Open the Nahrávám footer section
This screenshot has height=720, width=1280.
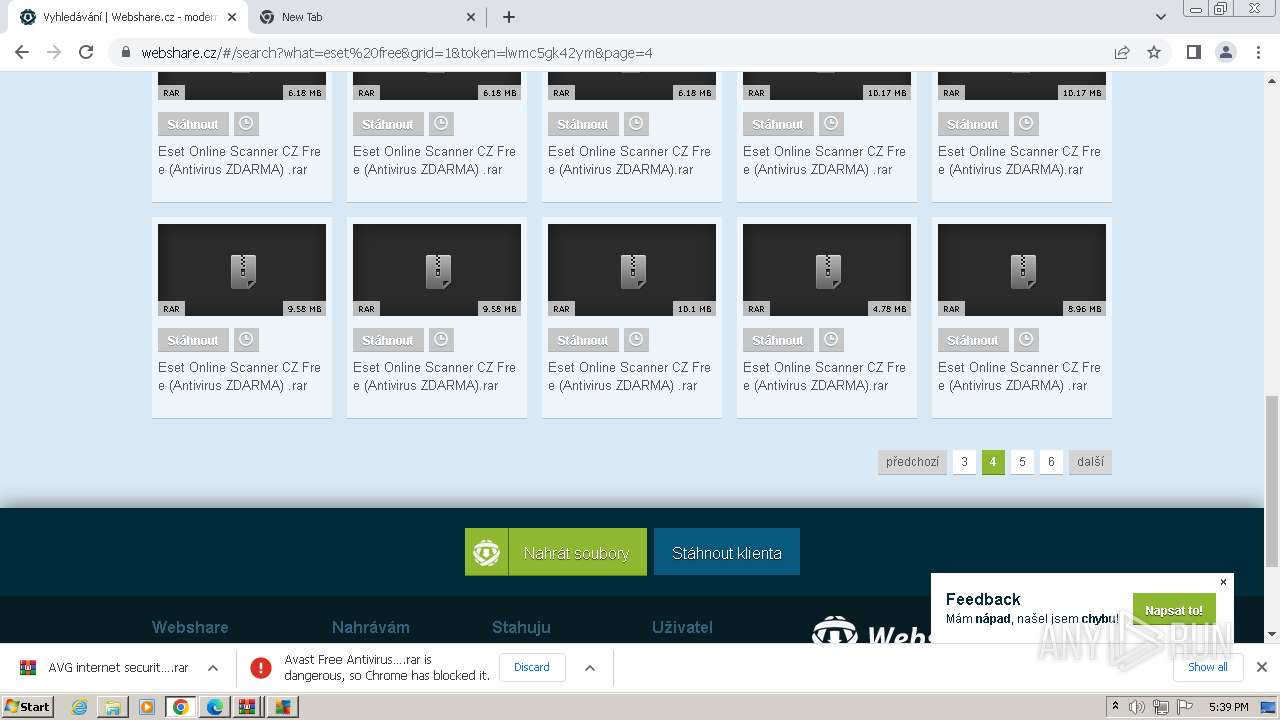[371, 627]
